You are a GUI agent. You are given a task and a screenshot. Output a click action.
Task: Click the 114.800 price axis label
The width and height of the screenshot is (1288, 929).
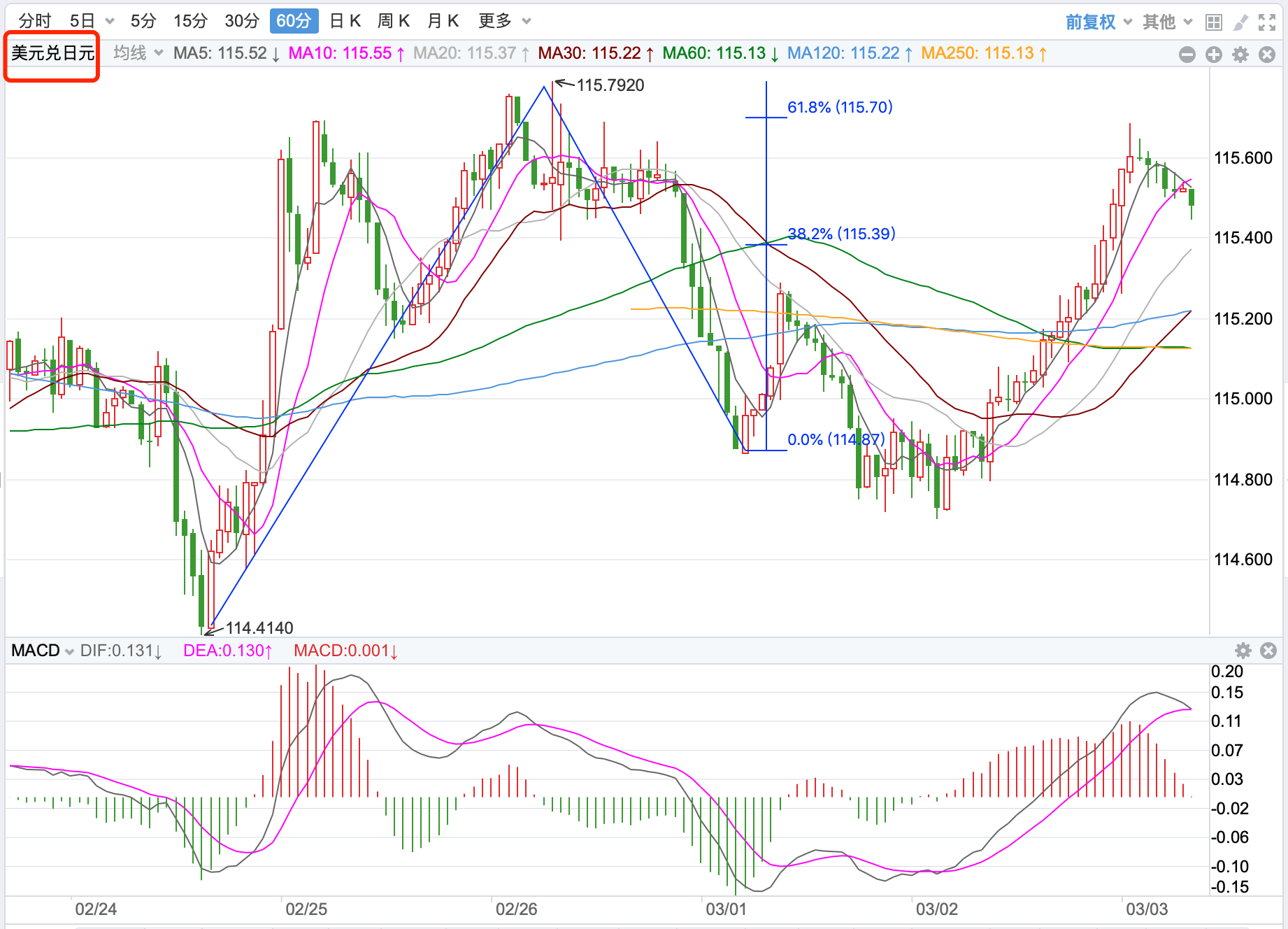click(x=1243, y=480)
